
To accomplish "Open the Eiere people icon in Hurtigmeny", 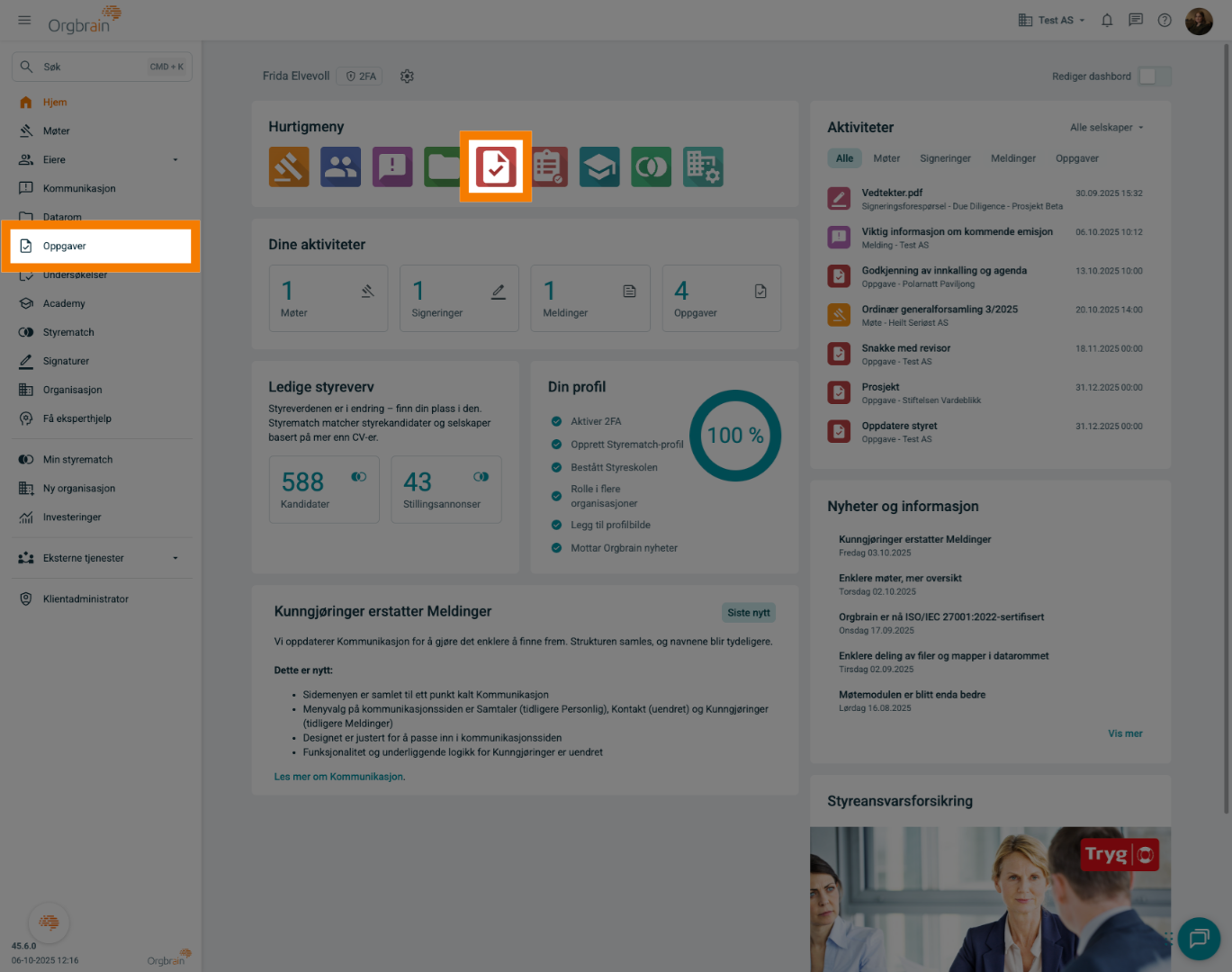I will point(340,167).
